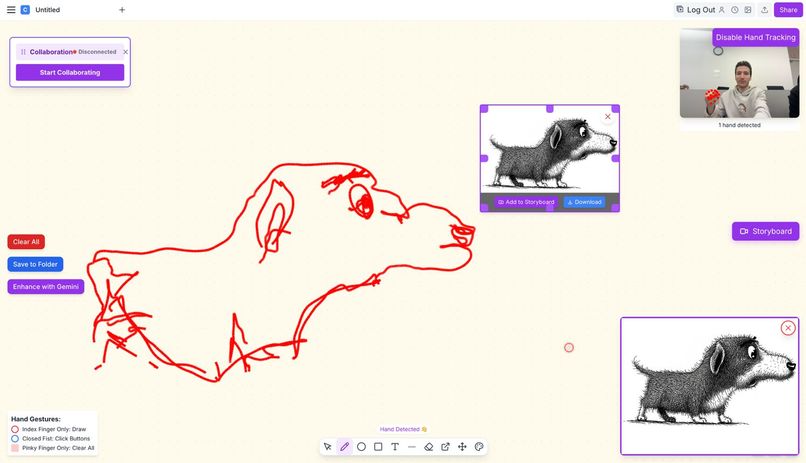Click the top-middle resize handle of selected image

point(549,108)
